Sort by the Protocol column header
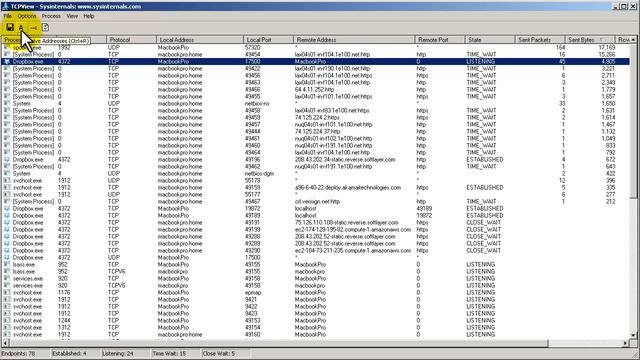 coord(131,40)
